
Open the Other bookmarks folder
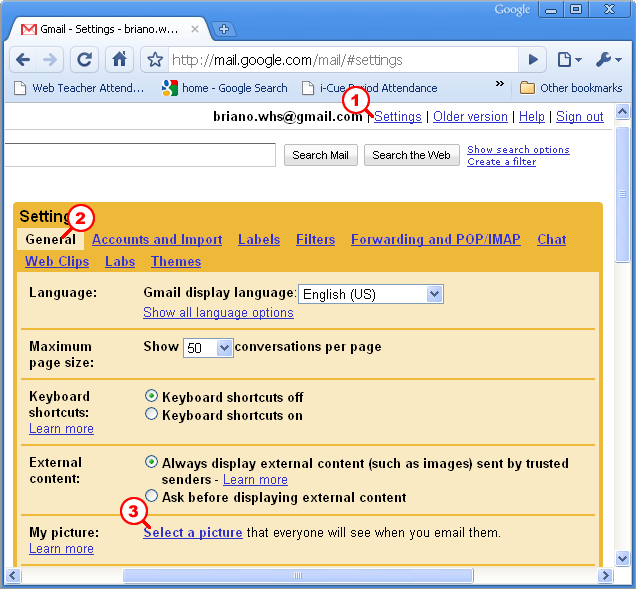(x=570, y=88)
